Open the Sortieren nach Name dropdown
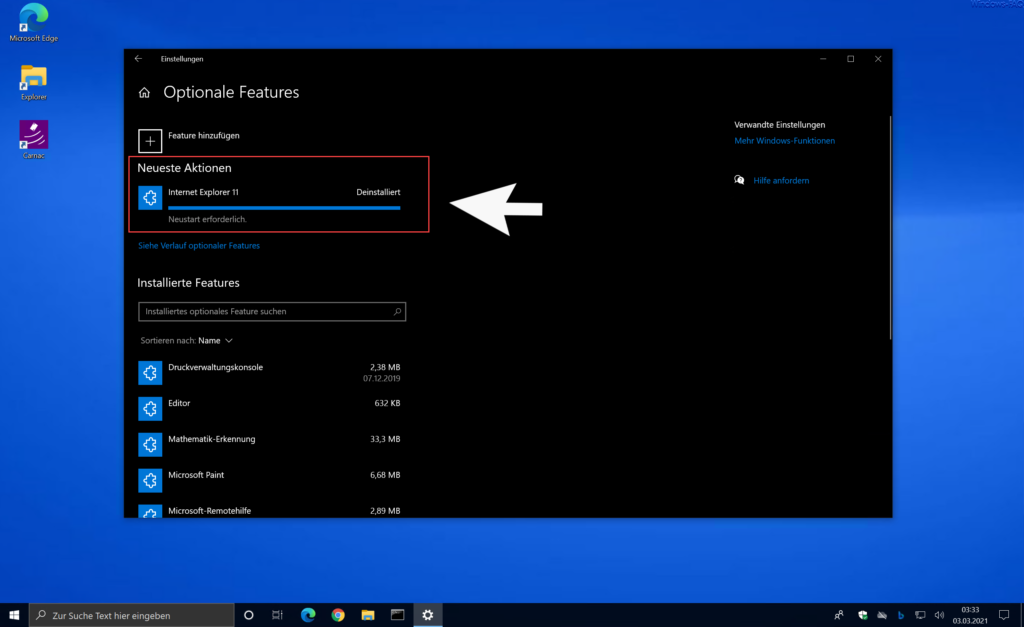Screen dimensions: 1024x627 187,341
